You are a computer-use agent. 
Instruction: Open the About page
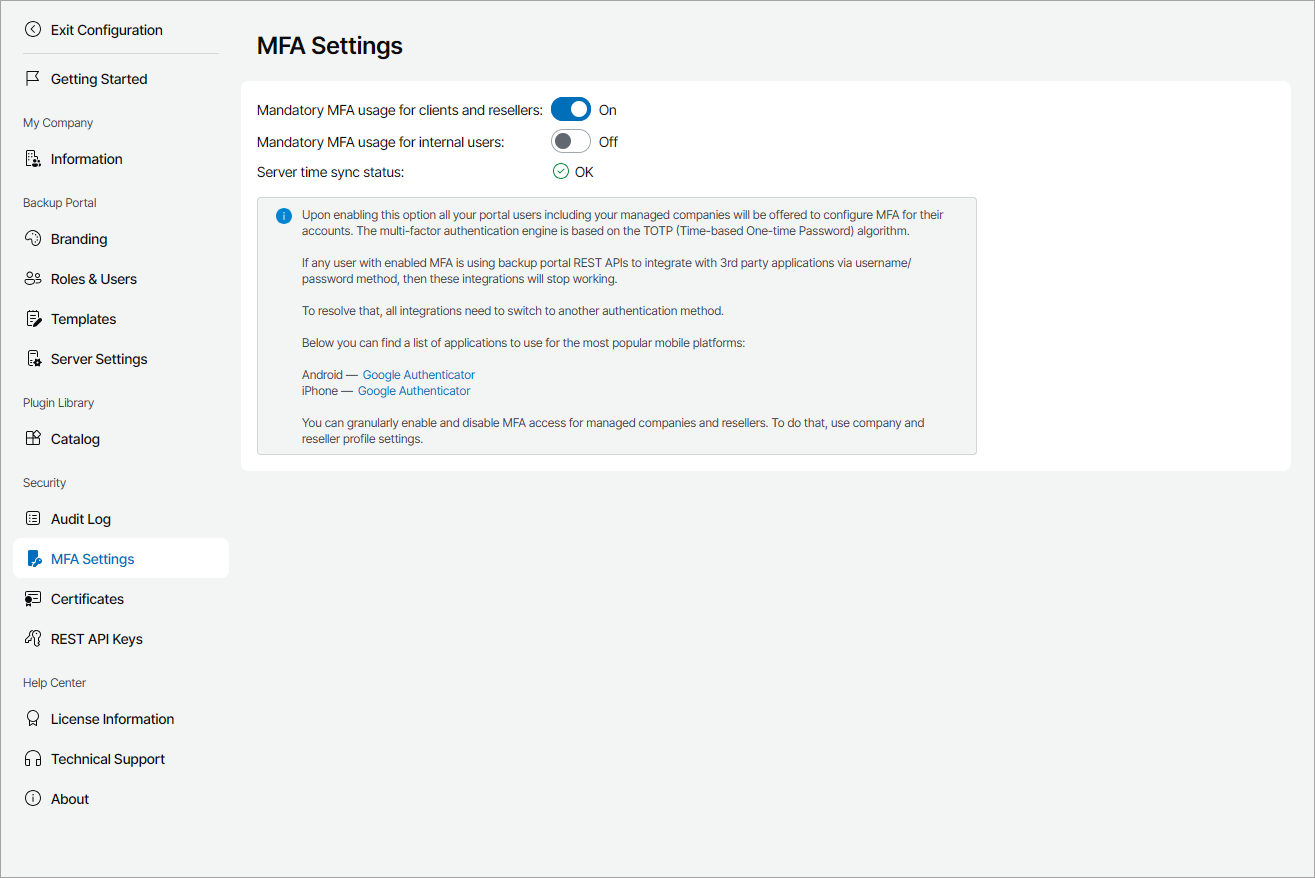tap(69, 799)
